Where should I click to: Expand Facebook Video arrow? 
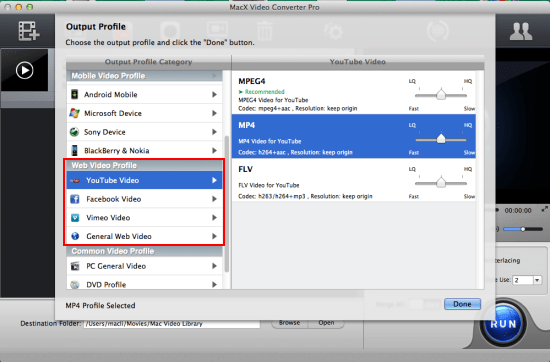click(214, 199)
